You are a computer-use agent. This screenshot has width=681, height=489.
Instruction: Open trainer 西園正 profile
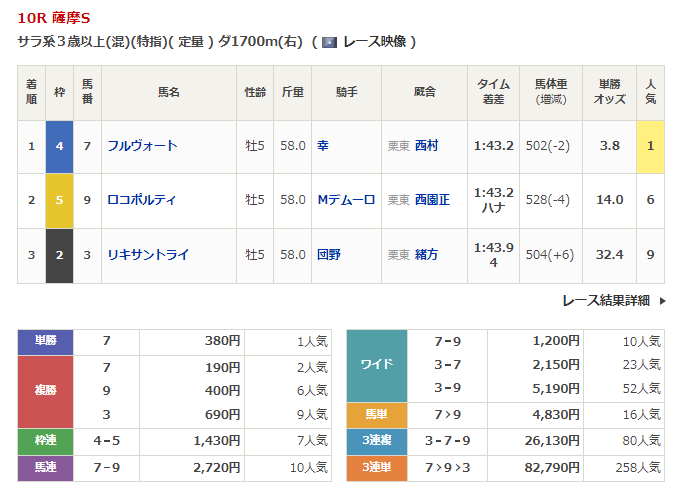[x=432, y=200]
